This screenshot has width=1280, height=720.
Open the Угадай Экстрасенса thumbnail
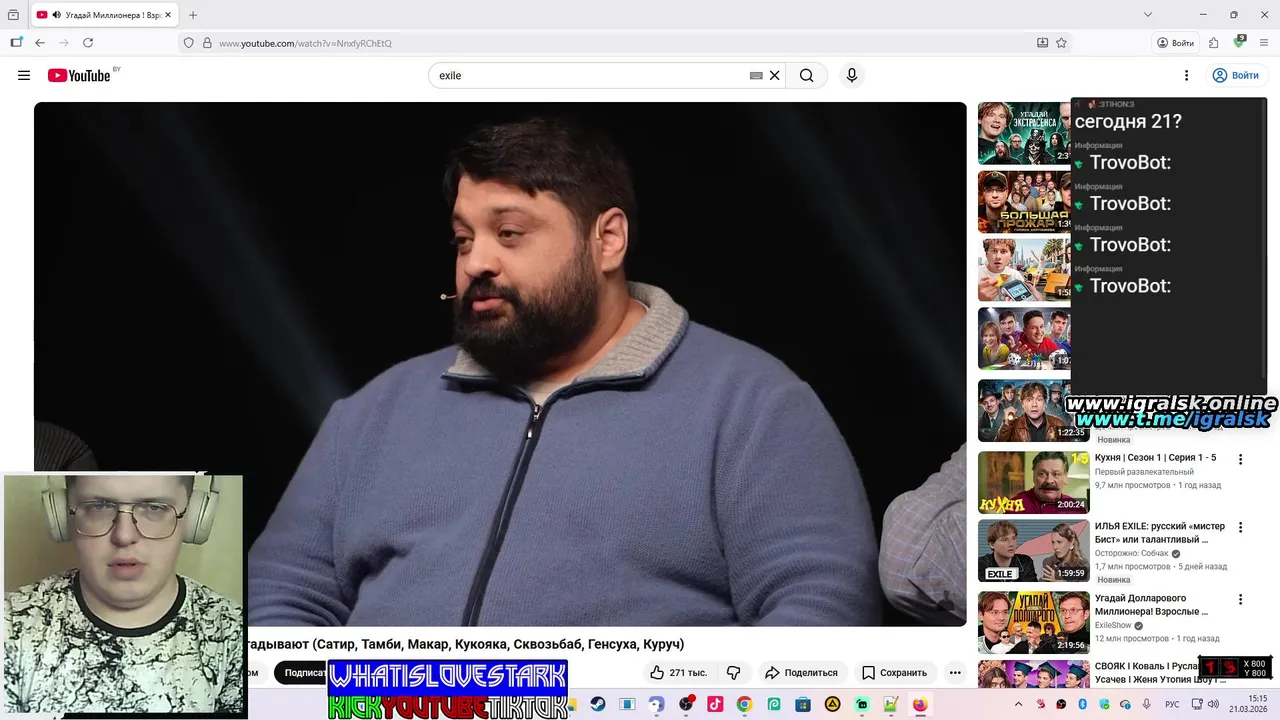tap(1024, 133)
